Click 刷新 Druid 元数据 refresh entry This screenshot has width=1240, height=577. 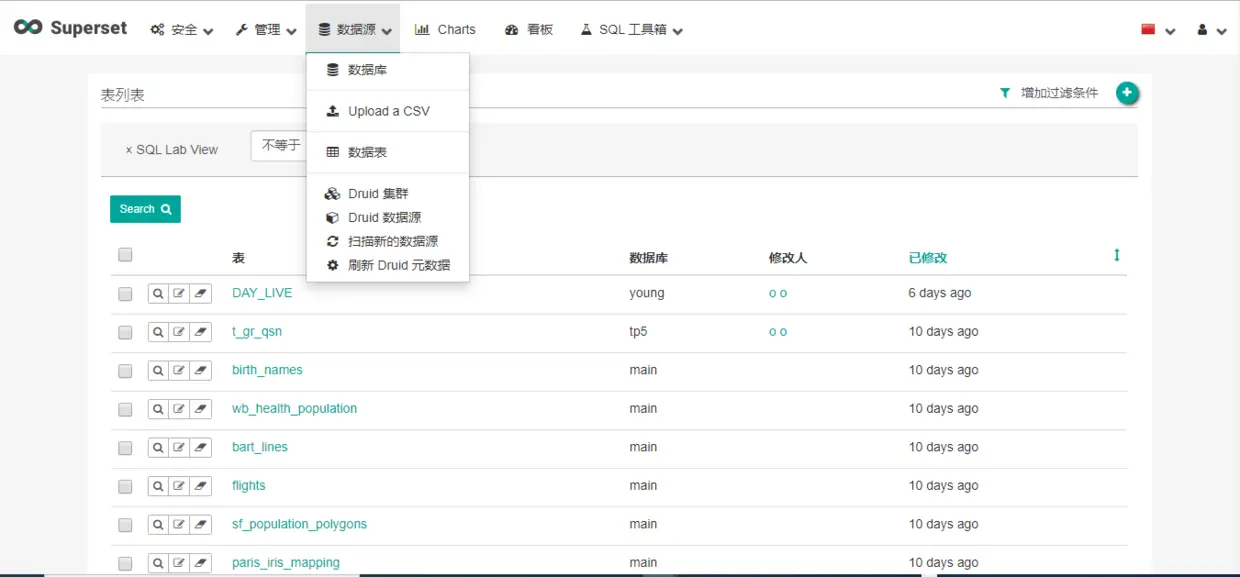[x=387, y=265]
